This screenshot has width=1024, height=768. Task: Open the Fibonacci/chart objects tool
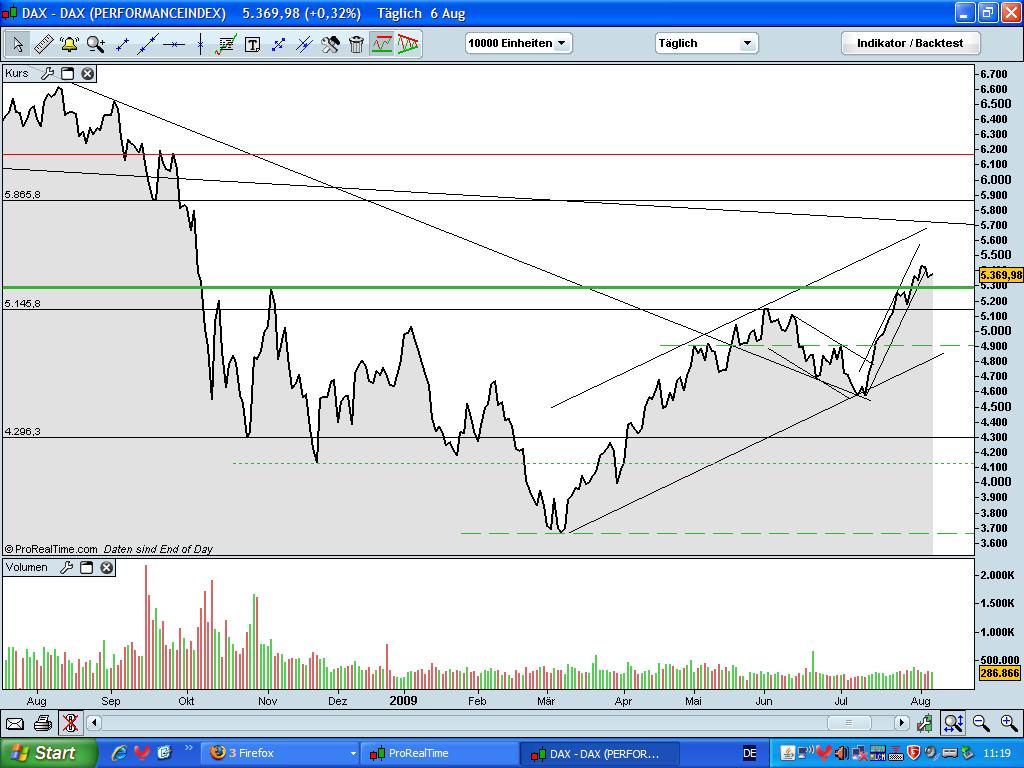(226, 44)
